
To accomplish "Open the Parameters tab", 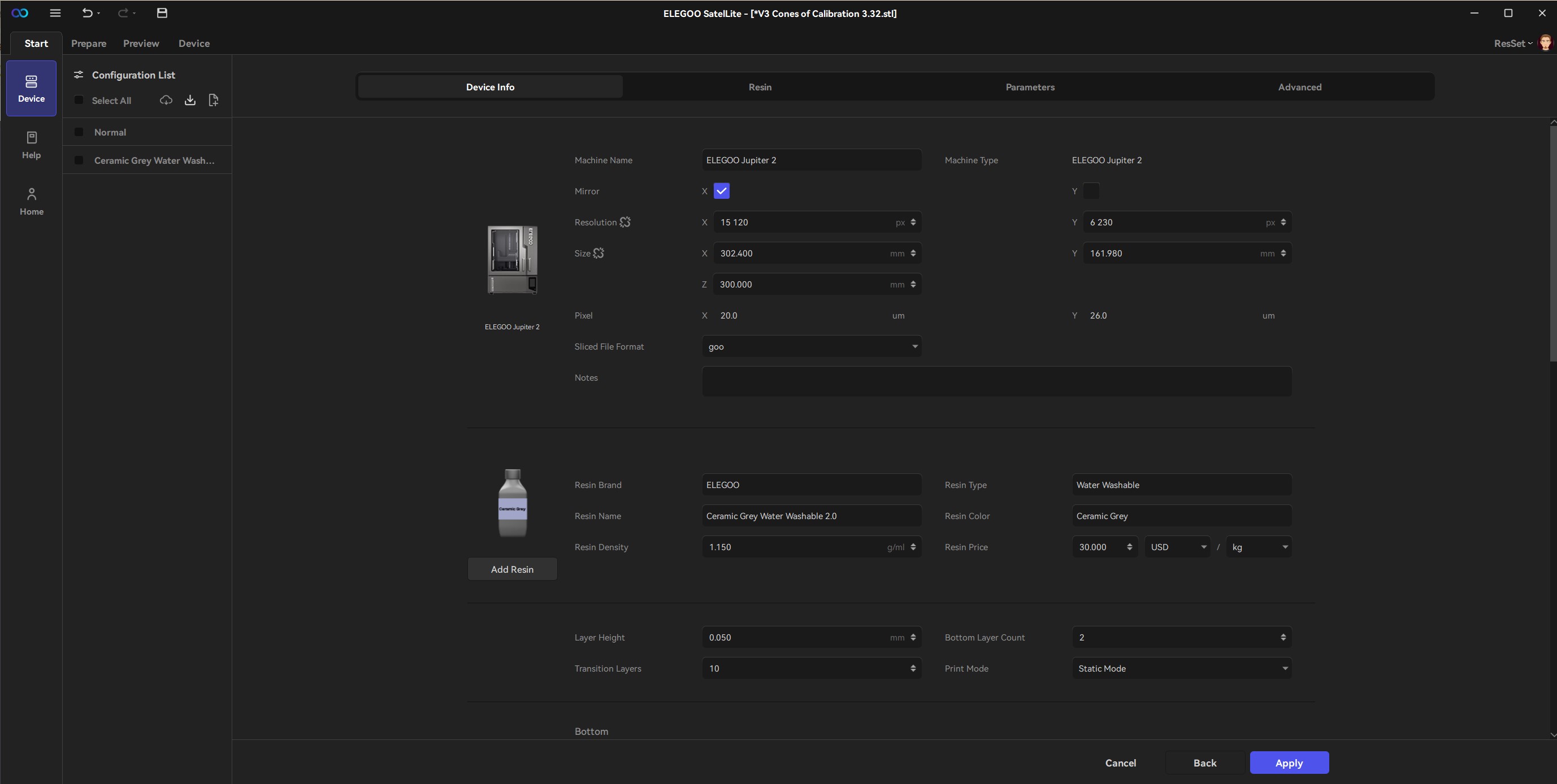I will [1030, 87].
